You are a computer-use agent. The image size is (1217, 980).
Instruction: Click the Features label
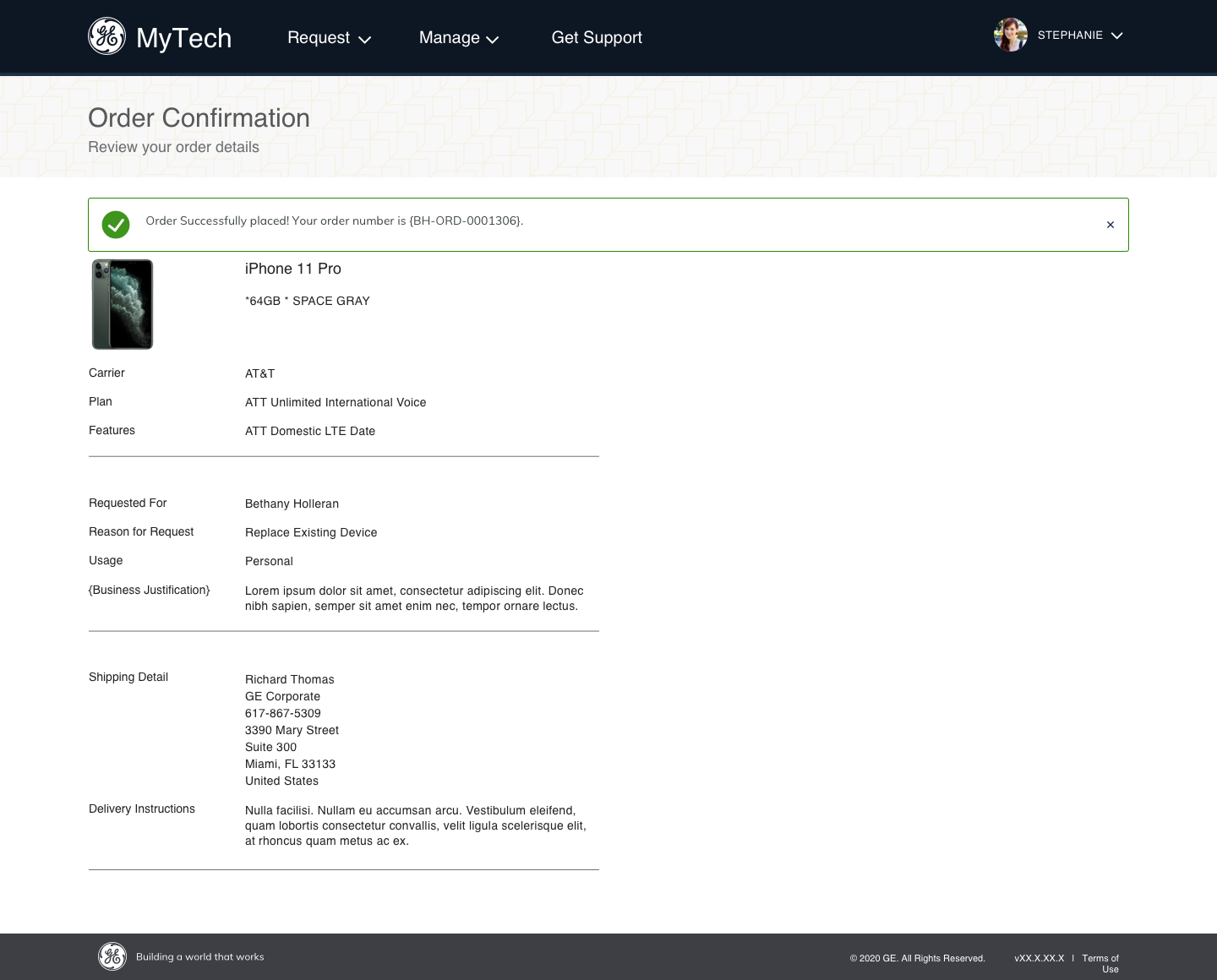[112, 430]
